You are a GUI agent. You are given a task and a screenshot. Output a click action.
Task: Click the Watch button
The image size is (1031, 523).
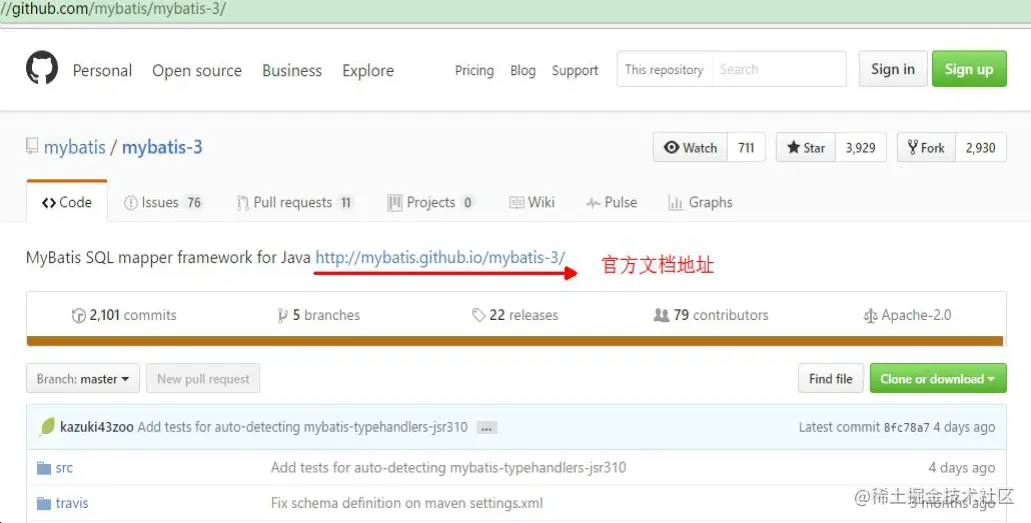tap(690, 147)
